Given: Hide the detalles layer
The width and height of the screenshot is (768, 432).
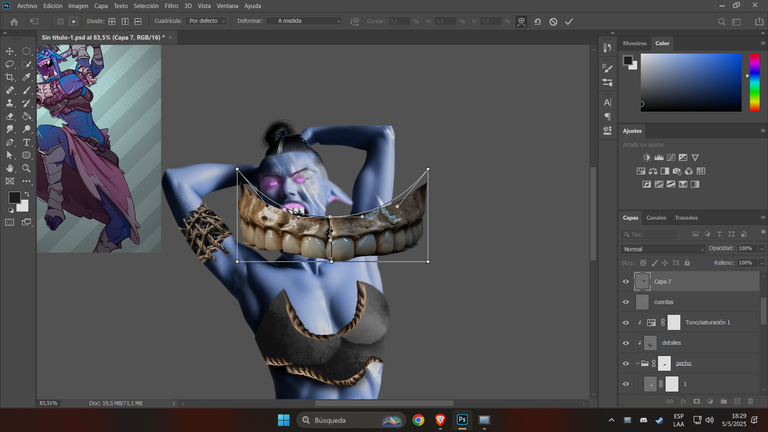Looking at the screenshot, I should click(x=625, y=343).
